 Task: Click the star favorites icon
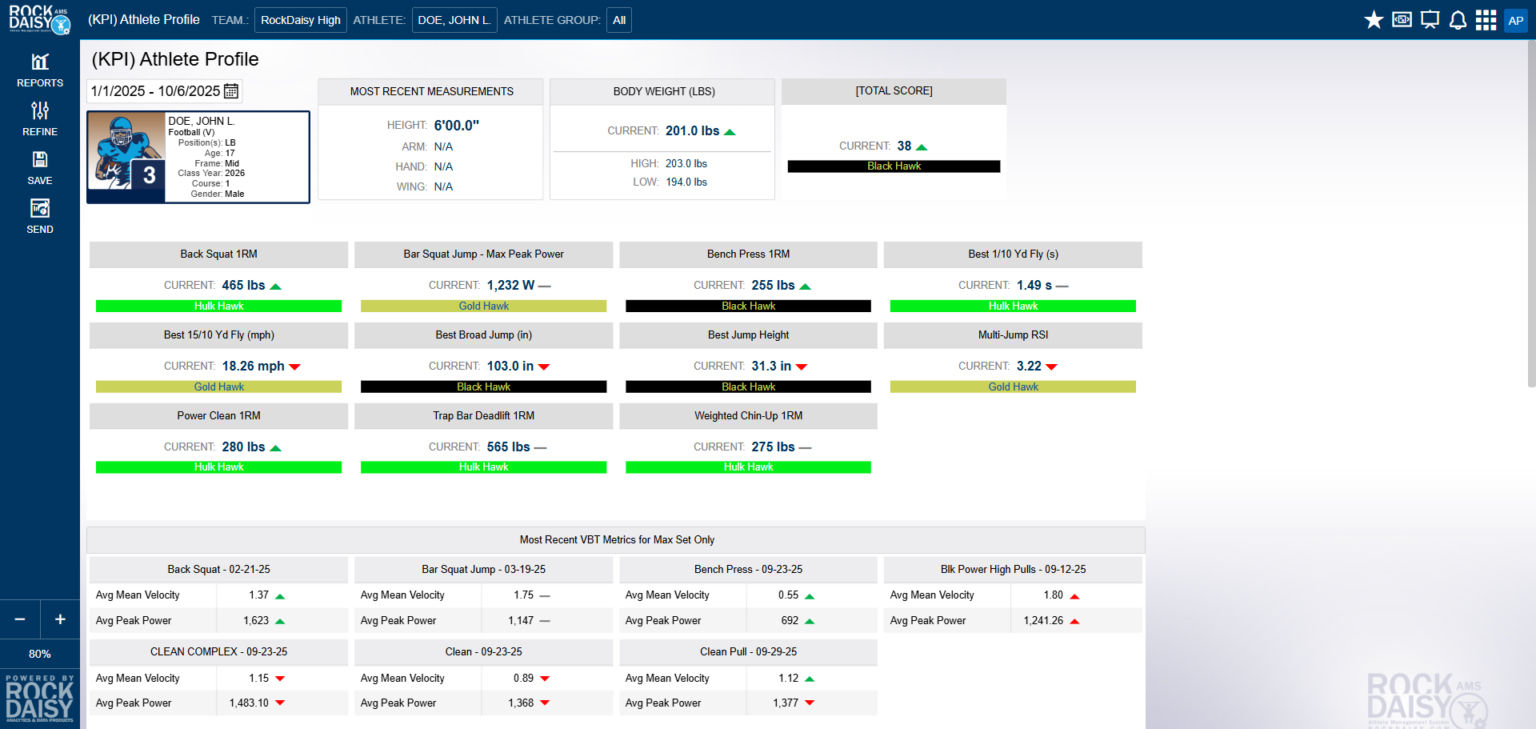pos(1373,18)
